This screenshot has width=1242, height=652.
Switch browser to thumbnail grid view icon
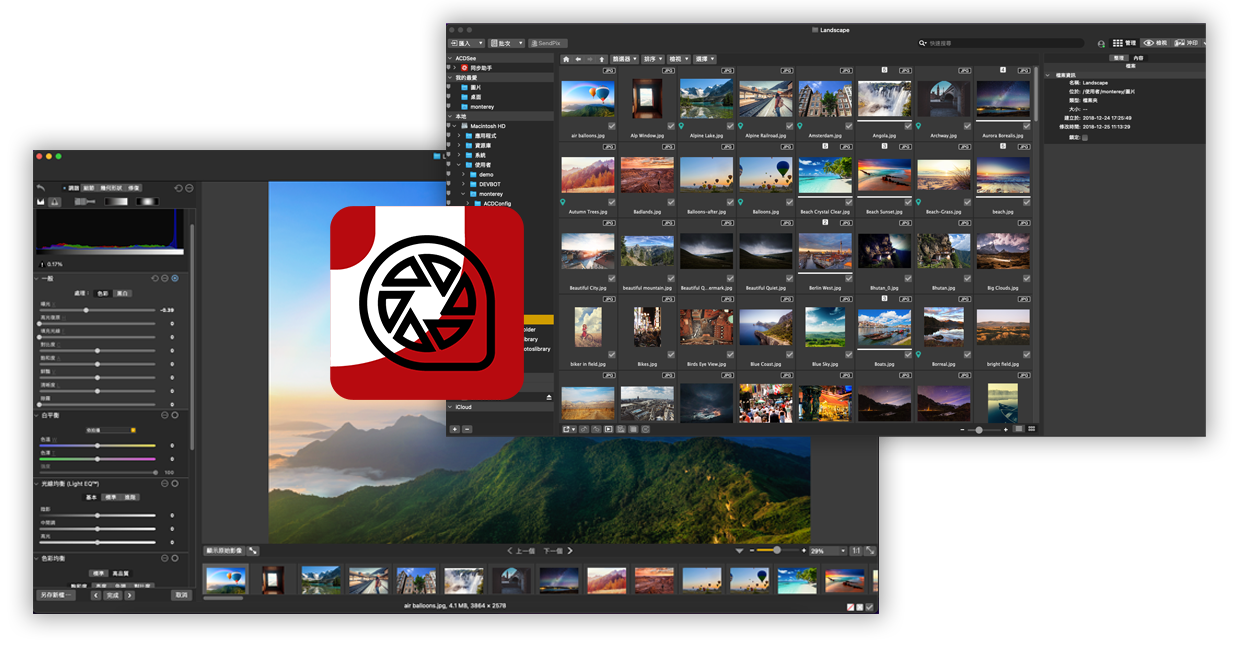[x=1031, y=429]
